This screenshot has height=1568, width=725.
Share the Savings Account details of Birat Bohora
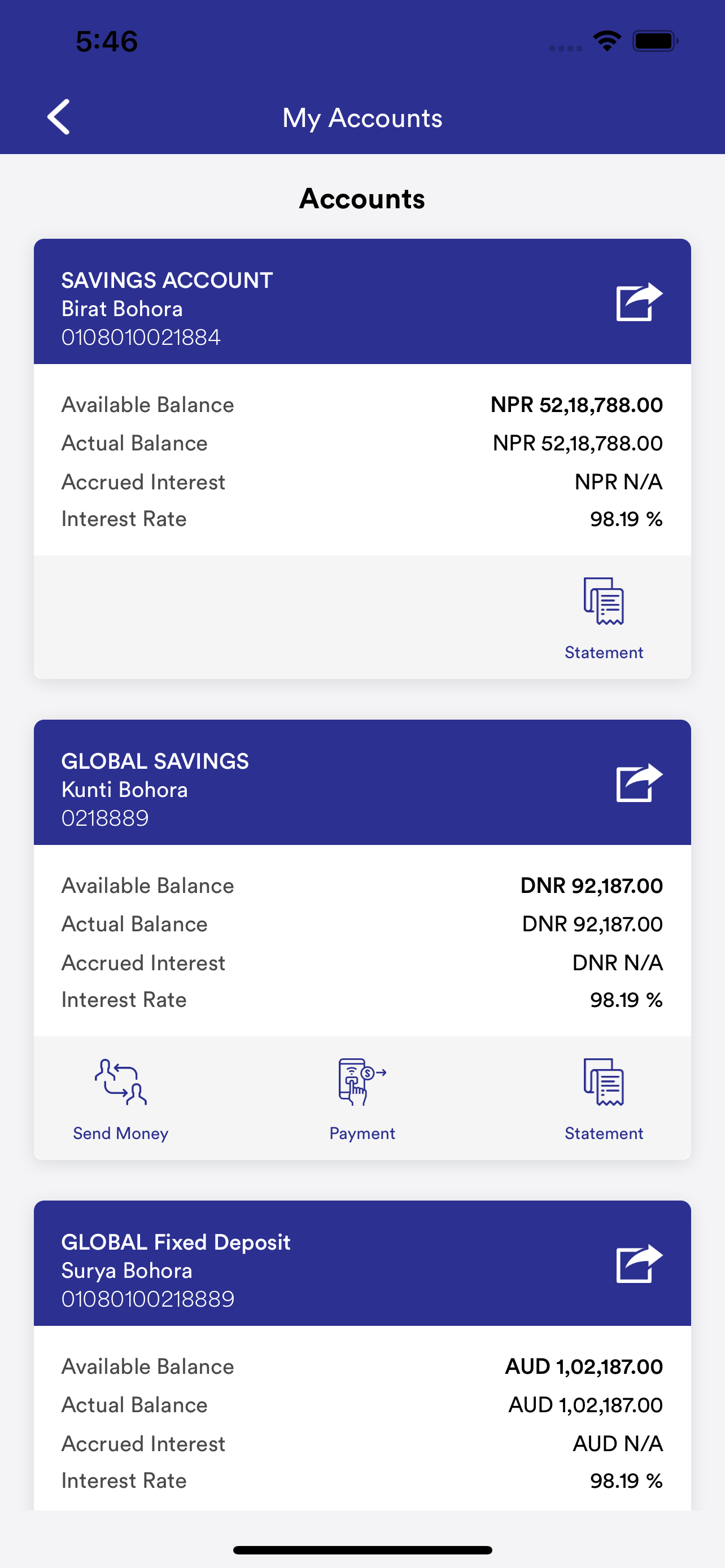click(x=639, y=301)
